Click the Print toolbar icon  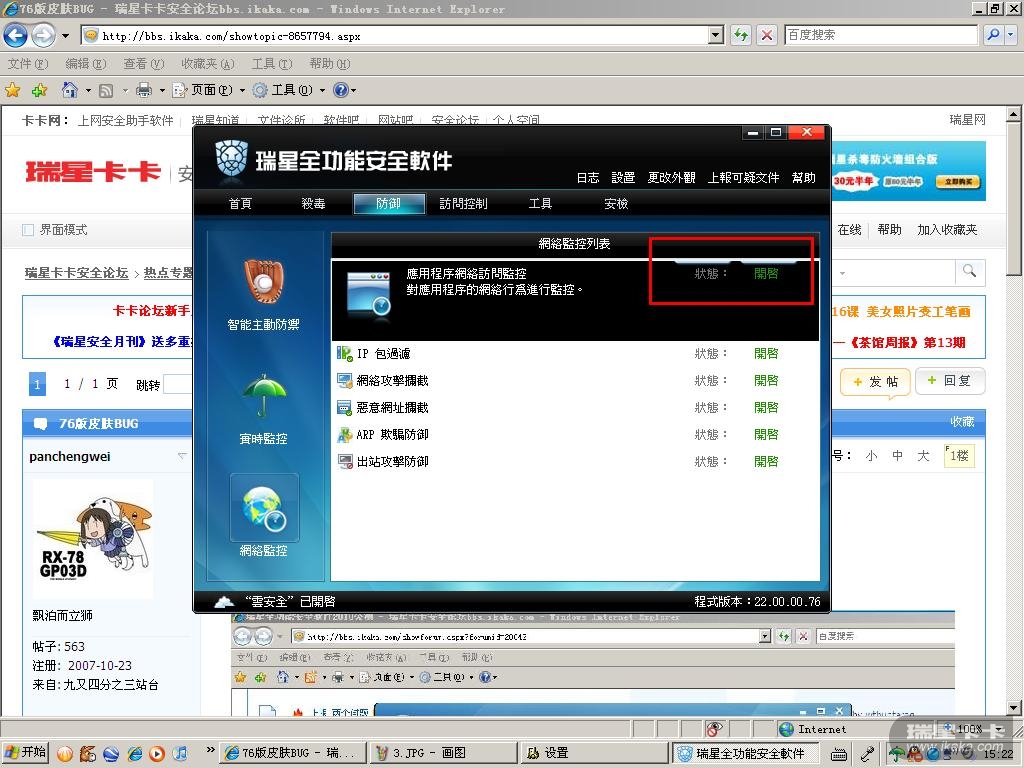(144, 90)
